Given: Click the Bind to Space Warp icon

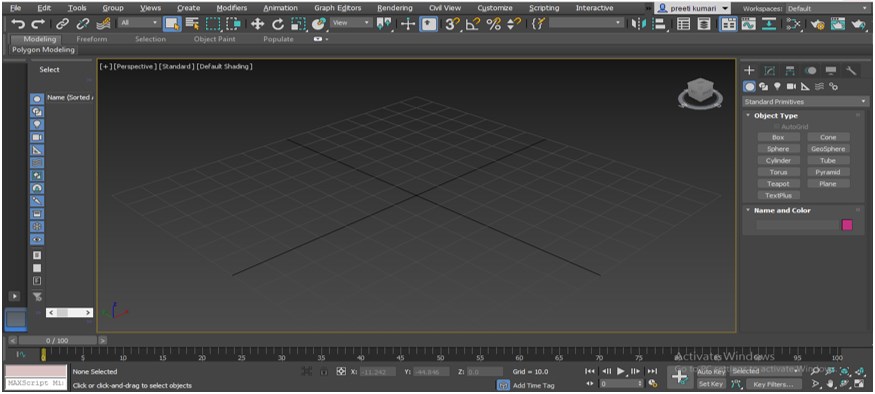Looking at the screenshot, I should point(103,23).
